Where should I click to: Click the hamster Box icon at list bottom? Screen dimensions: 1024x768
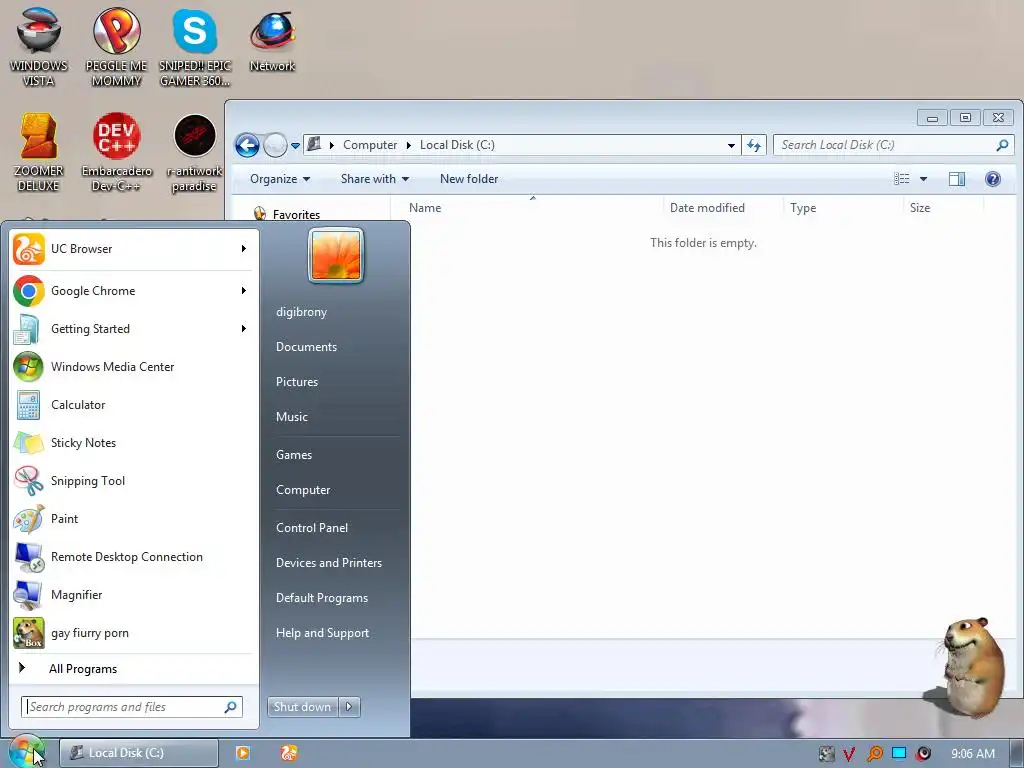(29, 633)
